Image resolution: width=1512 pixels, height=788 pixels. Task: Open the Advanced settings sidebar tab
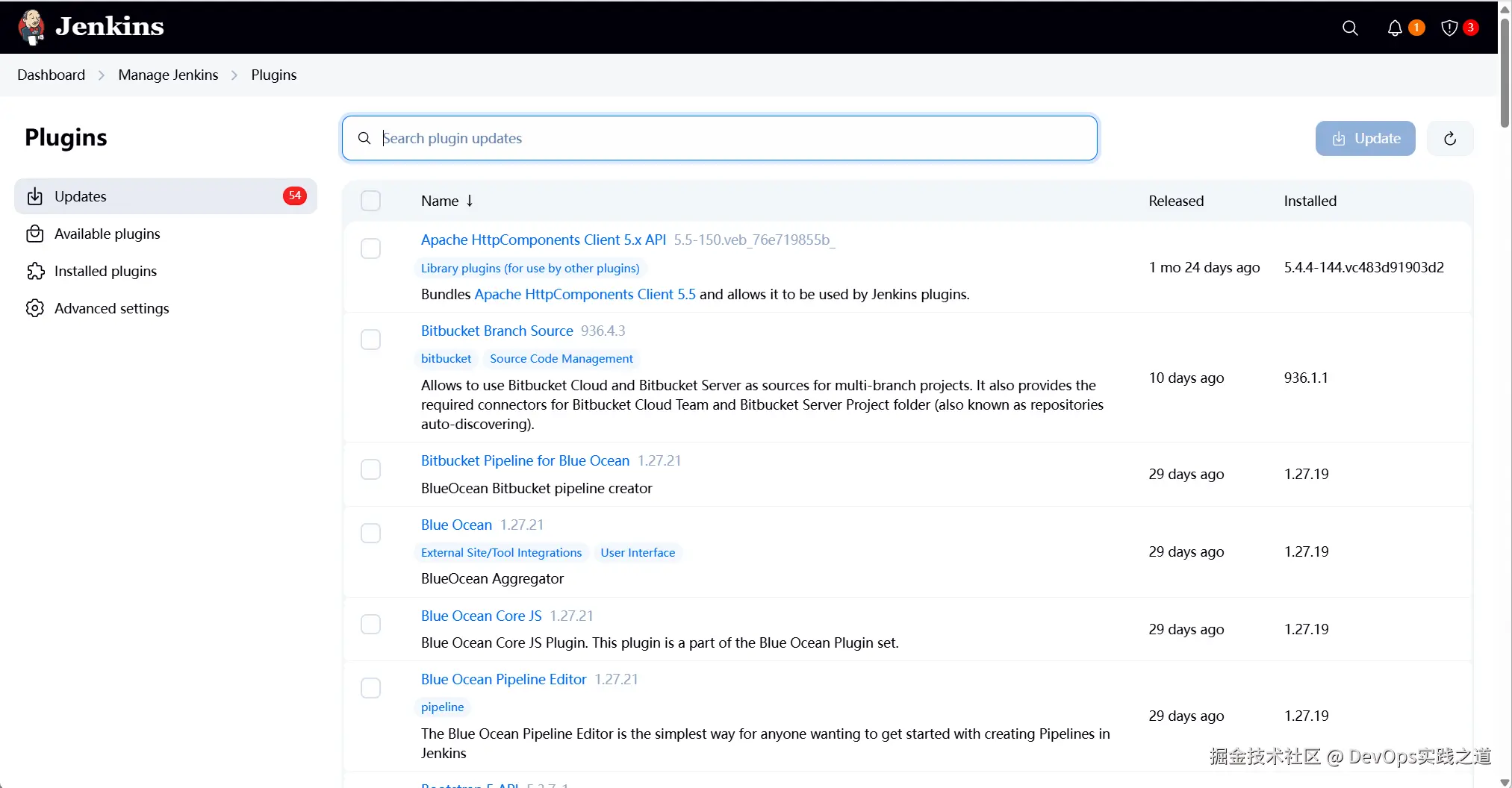tap(166, 308)
